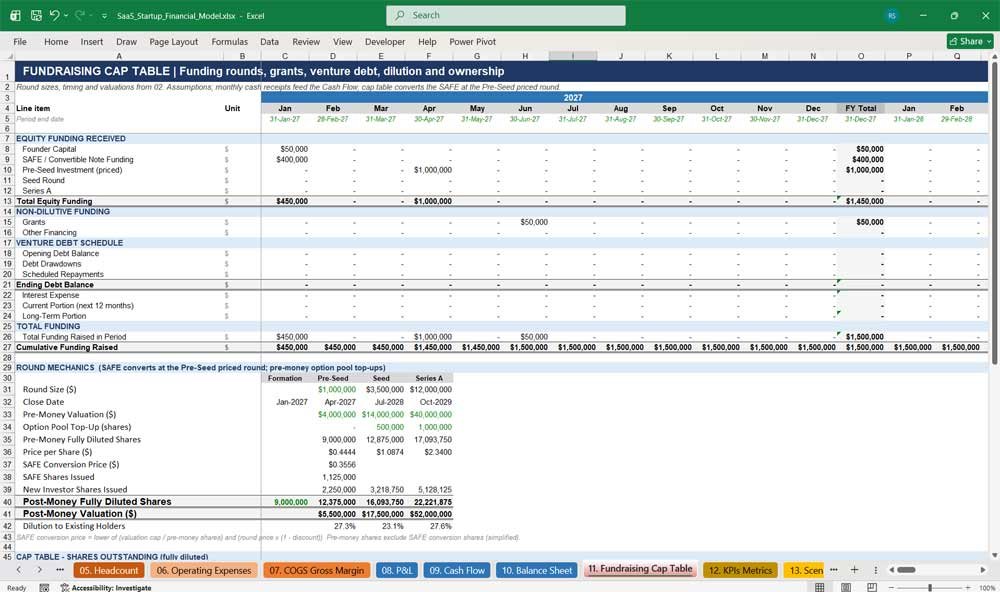Click the Redo icon

tap(80, 15)
